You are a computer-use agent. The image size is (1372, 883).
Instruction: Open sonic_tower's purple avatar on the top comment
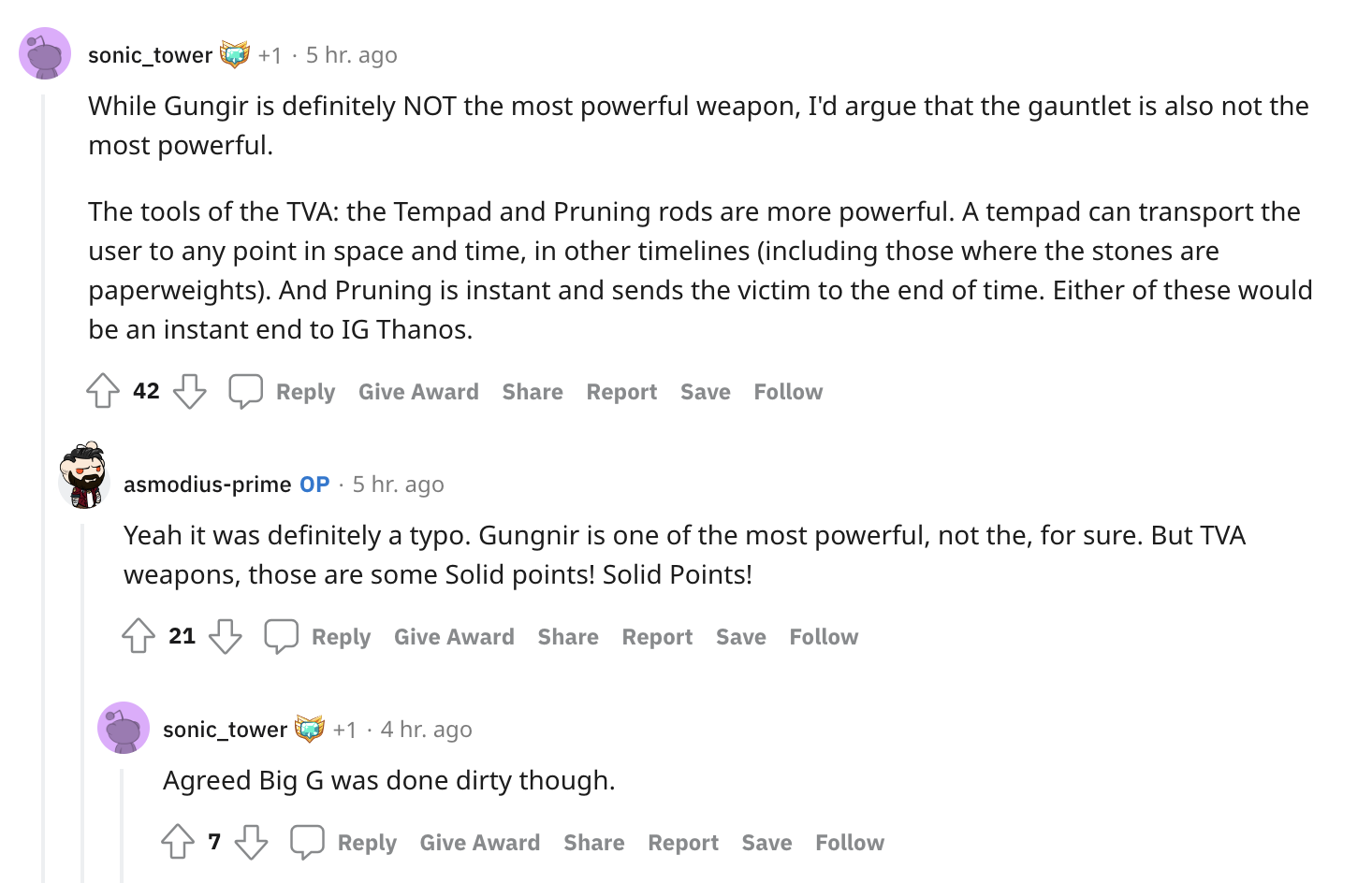(x=45, y=53)
